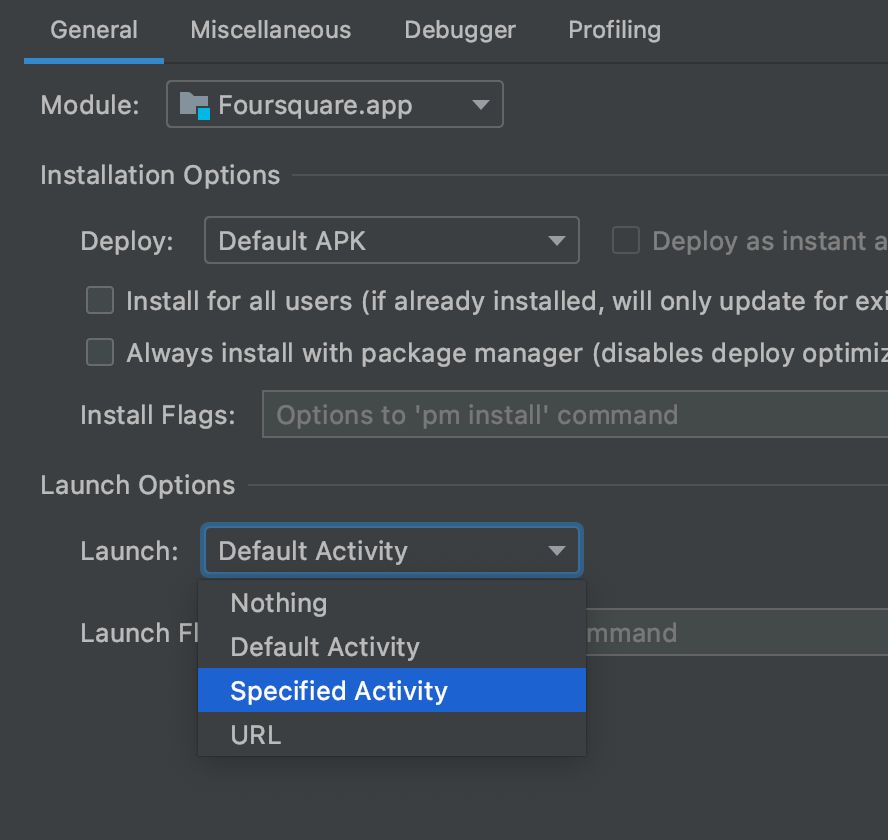
Task: Enable Install for all users checkbox
Action: (x=100, y=300)
